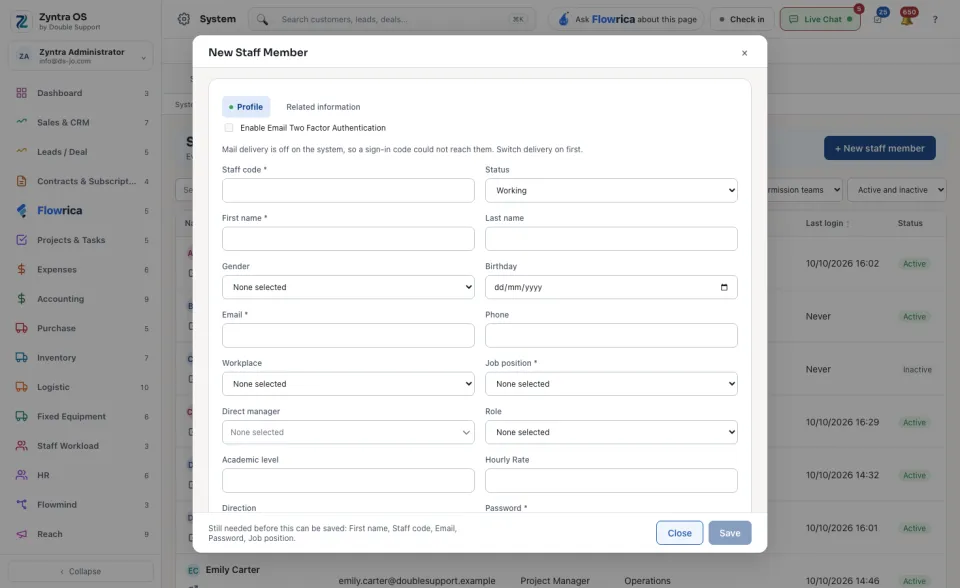
Task: Click the Flowrica droplet icon in Ask button
Action: tap(564, 19)
